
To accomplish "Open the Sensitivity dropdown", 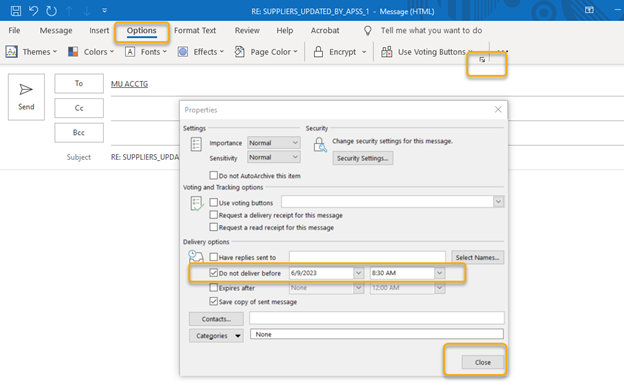I will click(274, 157).
